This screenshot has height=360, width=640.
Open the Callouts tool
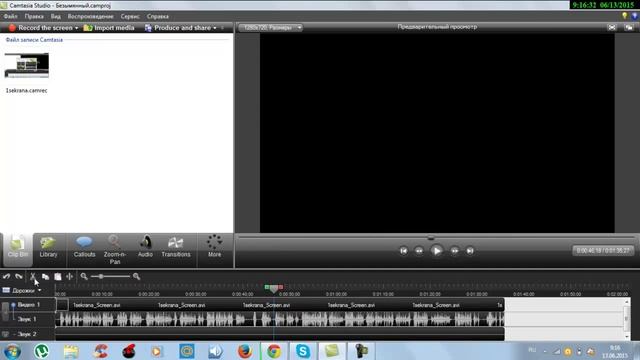coord(84,248)
